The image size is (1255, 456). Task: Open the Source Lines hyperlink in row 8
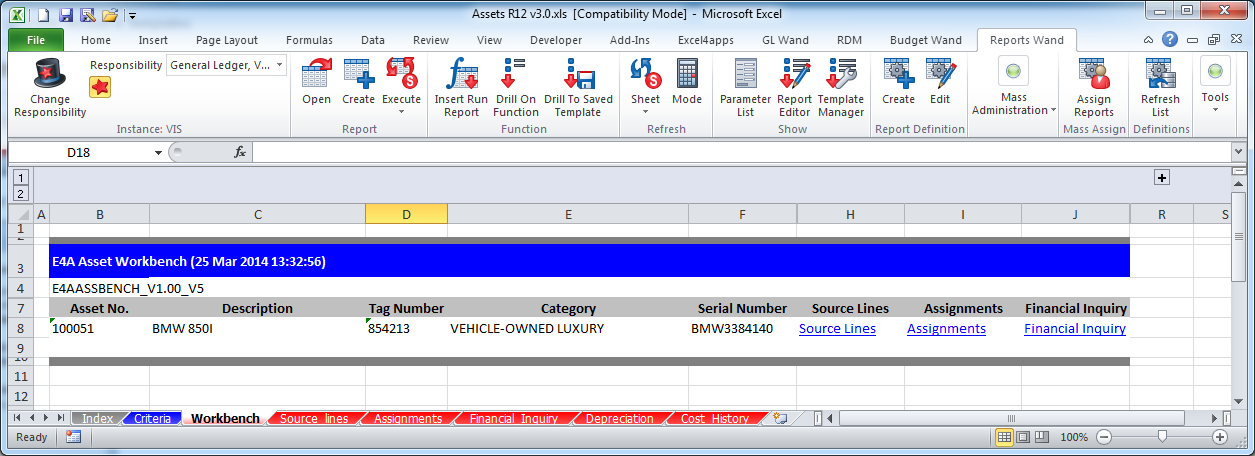coord(837,328)
